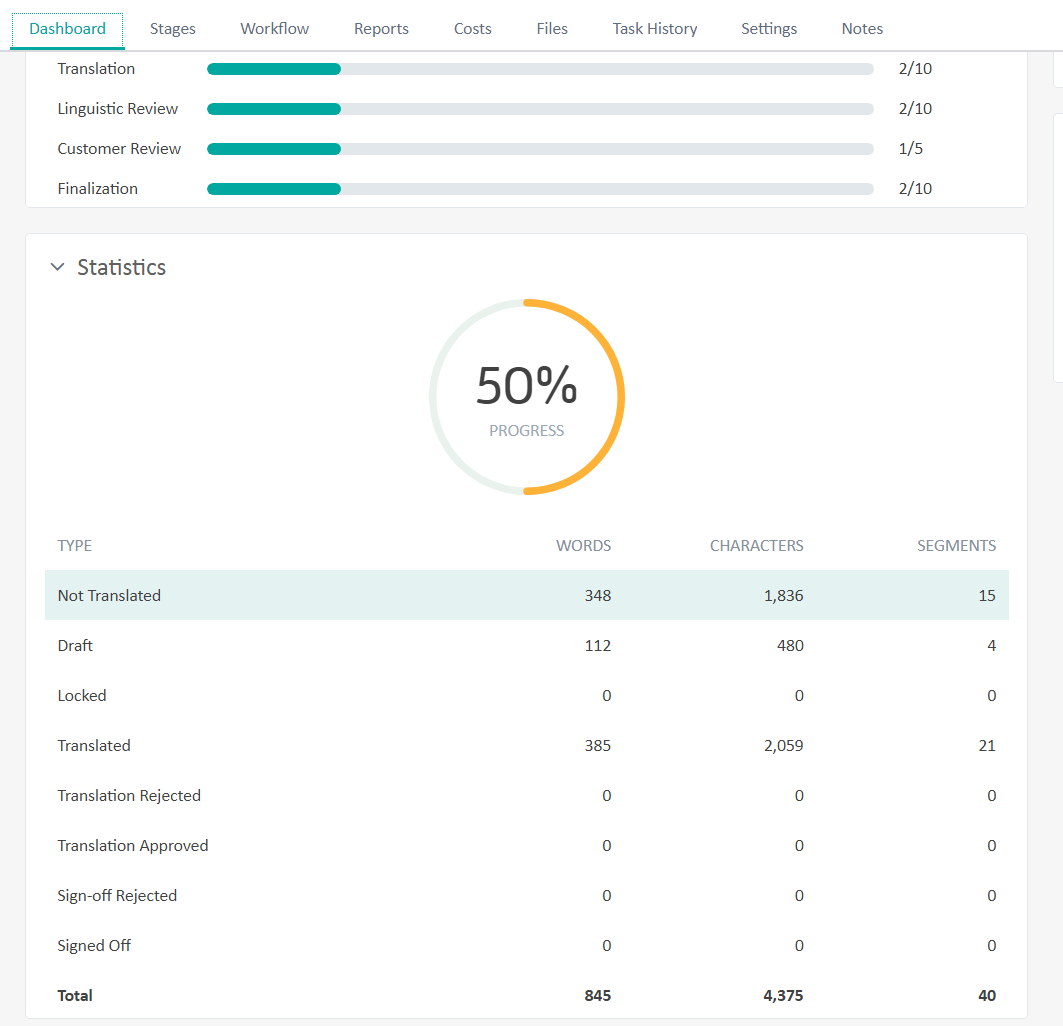Go to the Files tab
The image size is (1063, 1026).
point(552,28)
